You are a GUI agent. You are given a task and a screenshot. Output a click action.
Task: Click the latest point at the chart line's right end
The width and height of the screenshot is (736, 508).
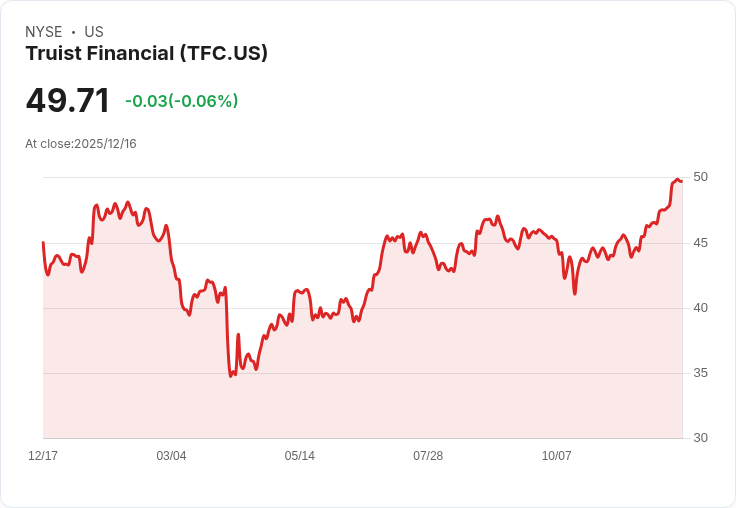click(x=681, y=181)
